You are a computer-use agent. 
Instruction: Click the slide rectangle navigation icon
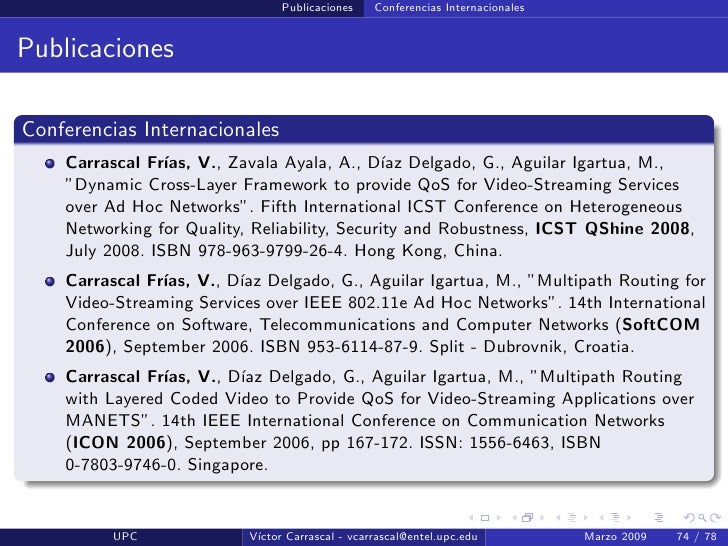tap(485, 518)
